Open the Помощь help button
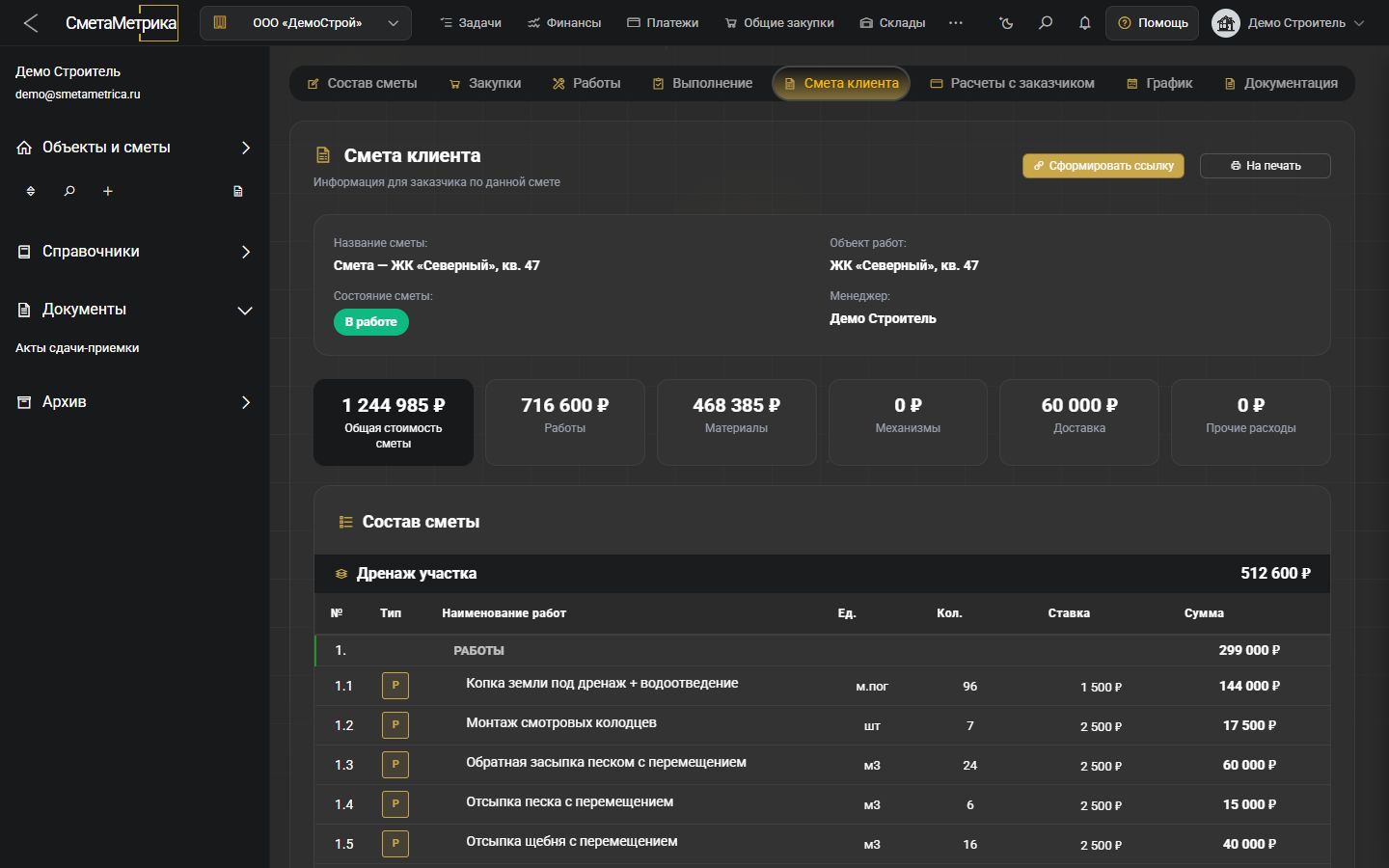The image size is (1389, 868). click(x=1153, y=23)
